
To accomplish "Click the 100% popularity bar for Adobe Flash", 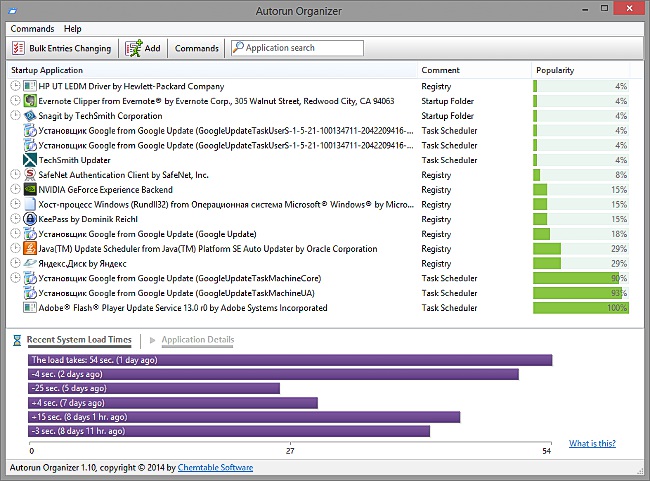I will 580,308.
